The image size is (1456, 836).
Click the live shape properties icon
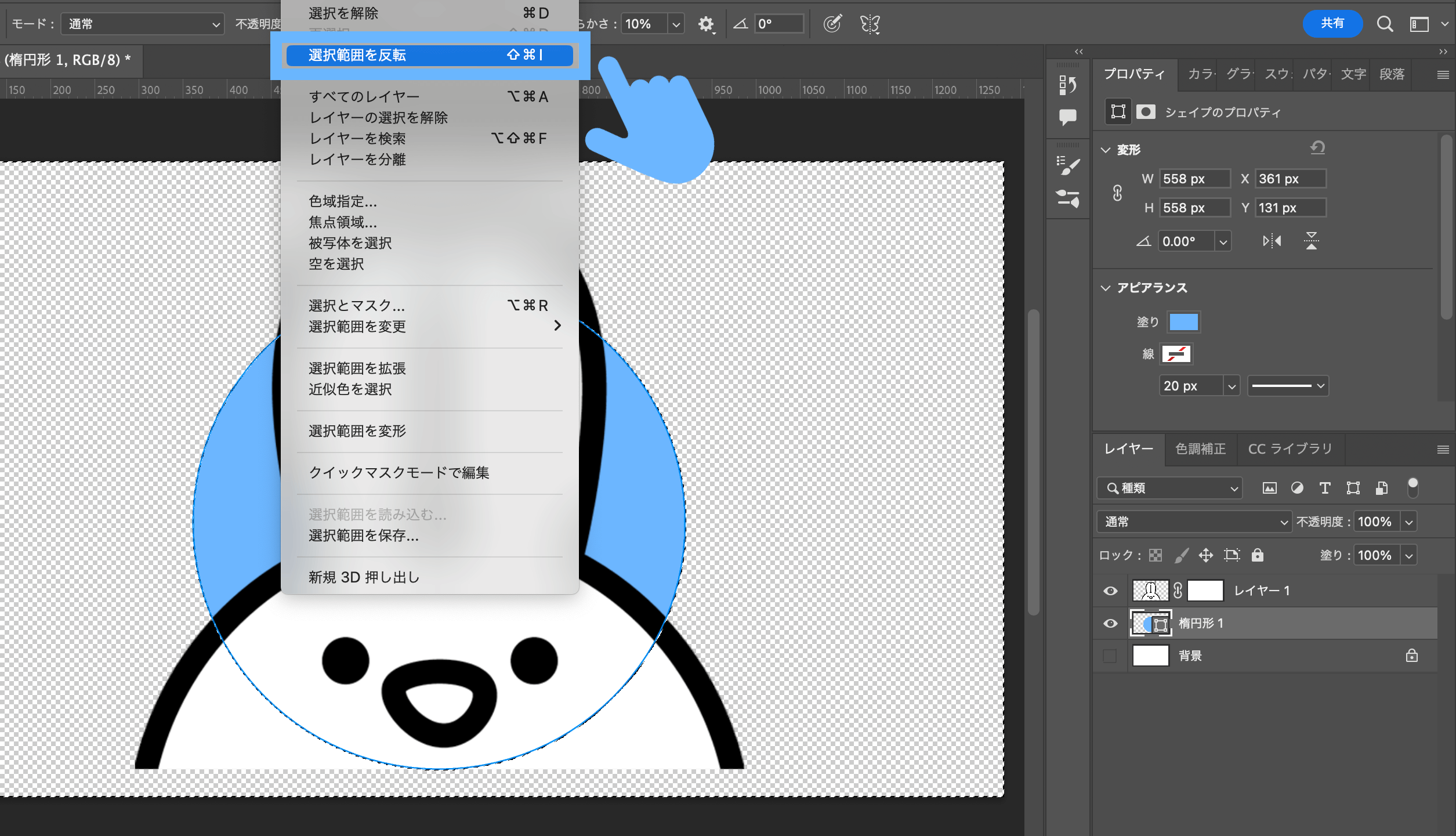[1118, 111]
